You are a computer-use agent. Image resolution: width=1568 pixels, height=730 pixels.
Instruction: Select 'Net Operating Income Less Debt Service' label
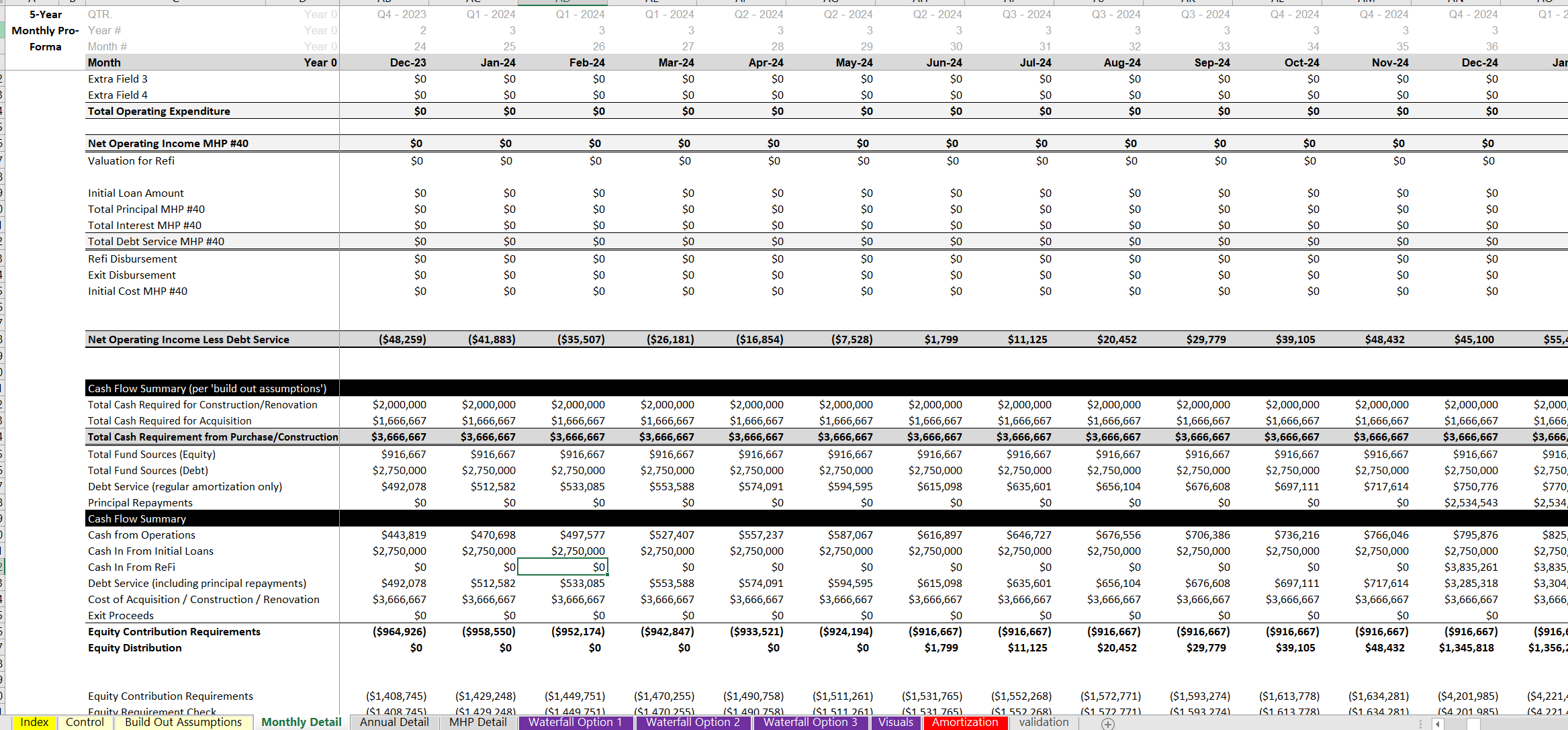(x=189, y=339)
